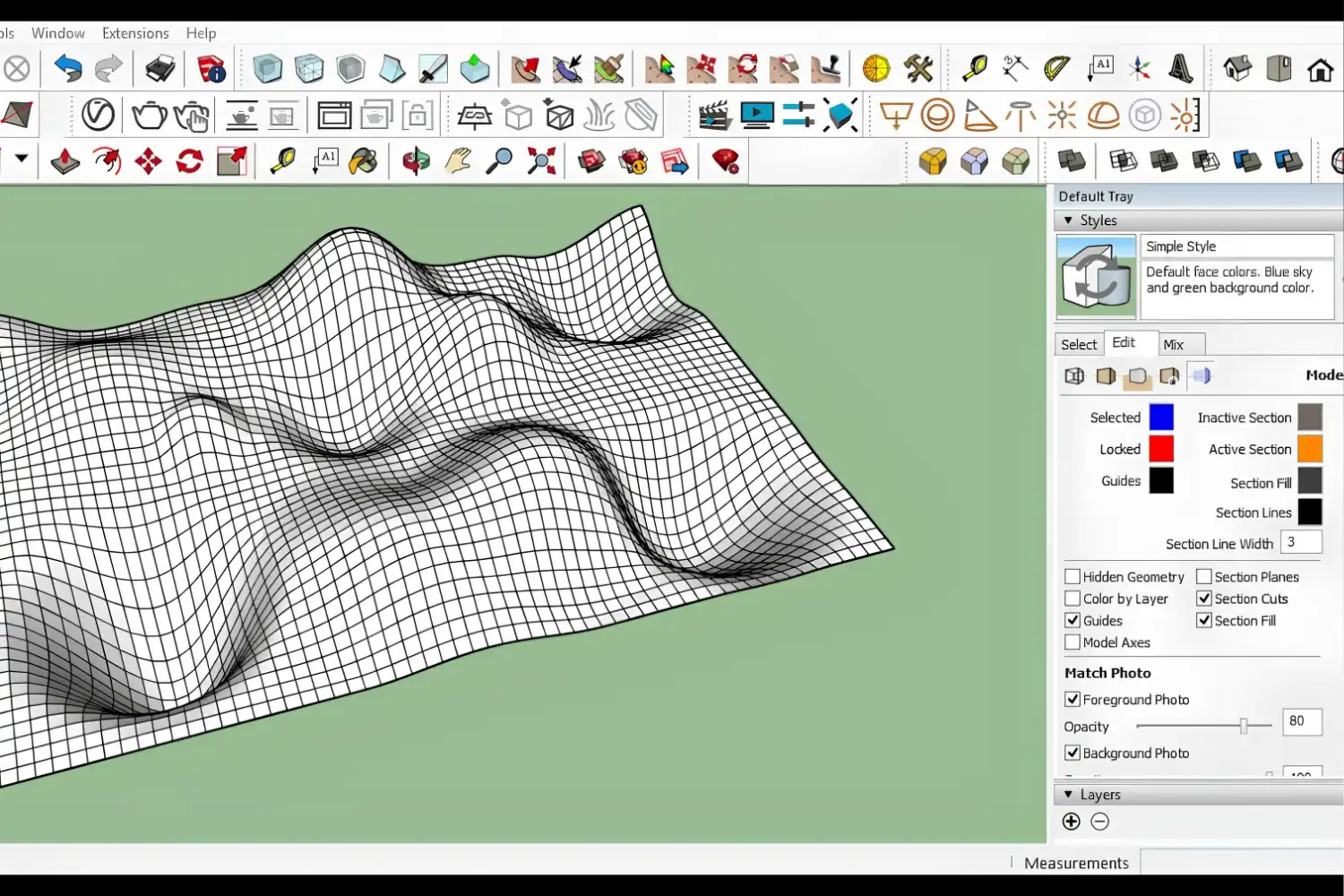
Task: Change the Active Section orange swatch
Action: (x=1310, y=448)
